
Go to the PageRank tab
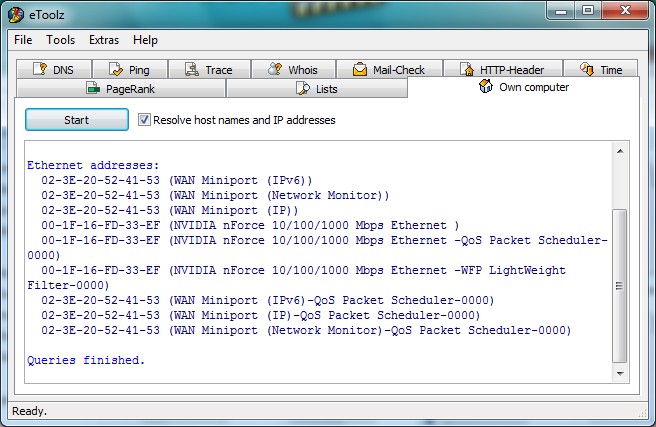pos(120,88)
